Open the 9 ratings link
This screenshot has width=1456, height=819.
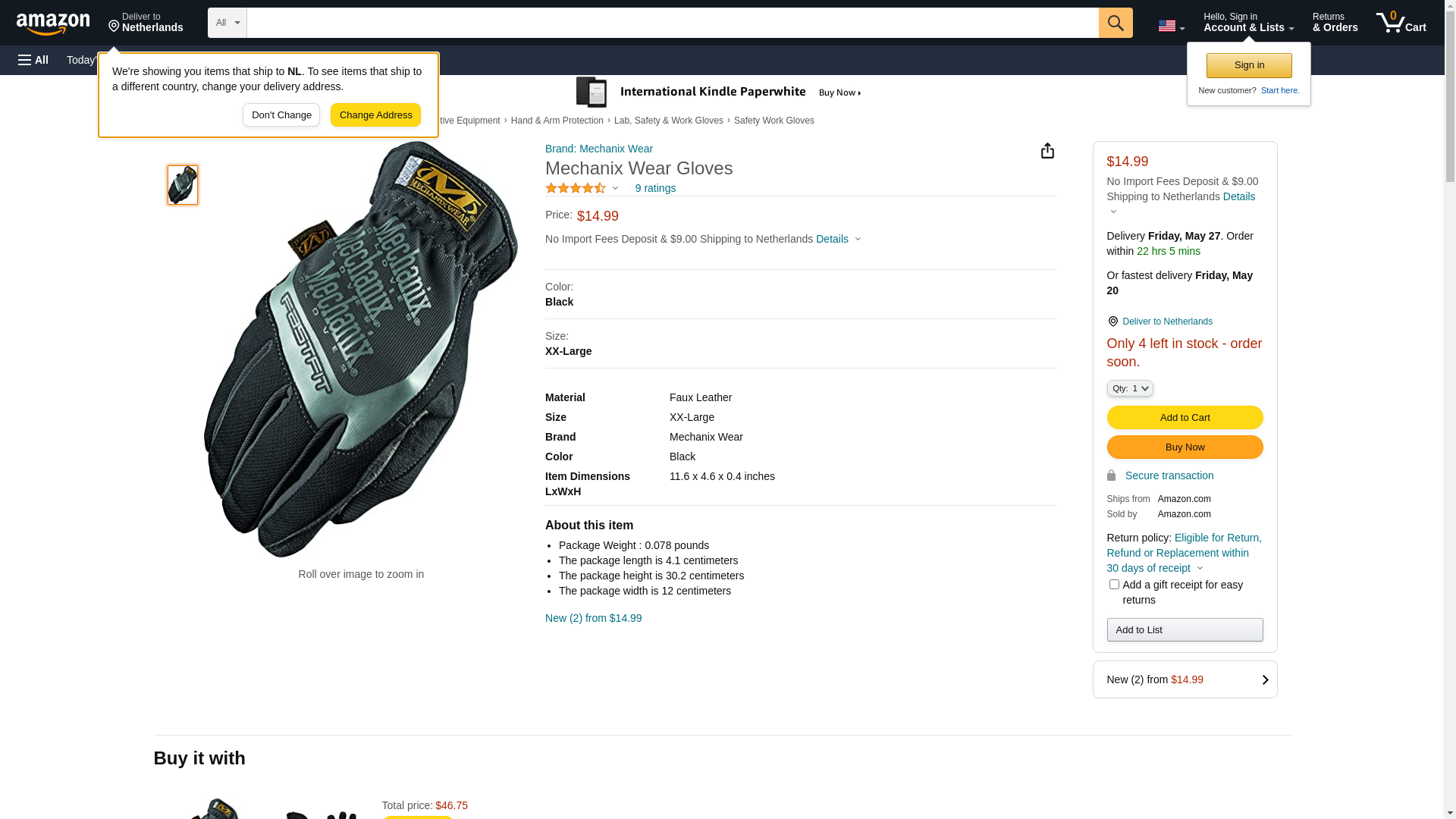click(655, 188)
